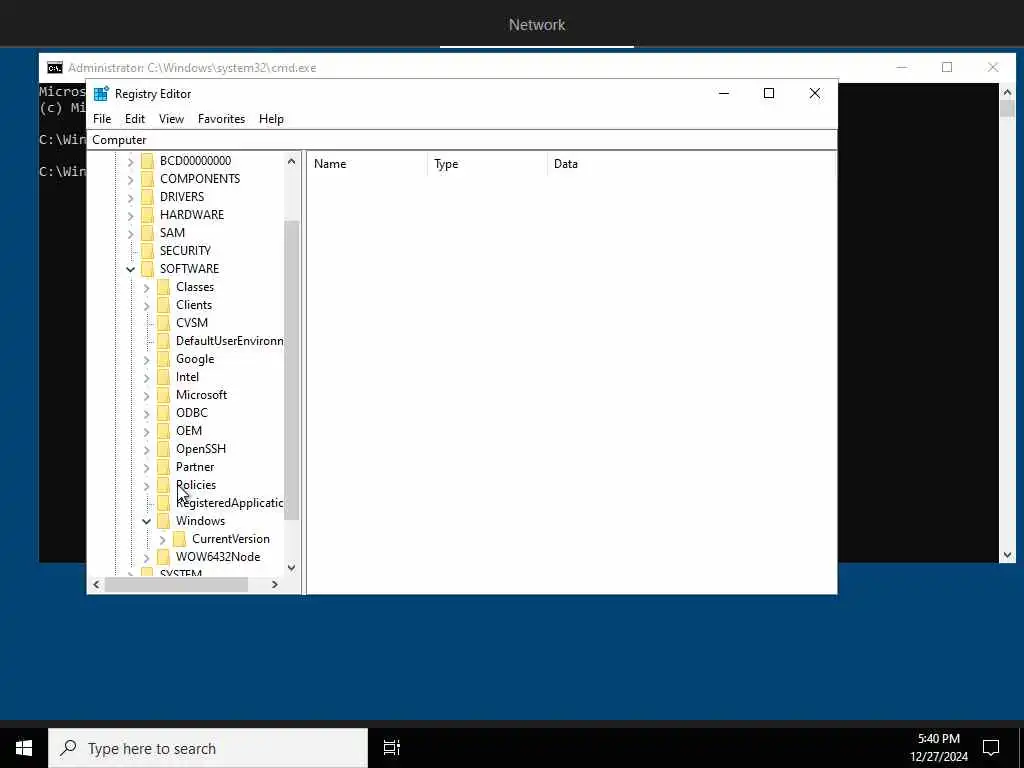Select the ODBC folder icon
This screenshot has width=1024, height=768.
pos(164,413)
